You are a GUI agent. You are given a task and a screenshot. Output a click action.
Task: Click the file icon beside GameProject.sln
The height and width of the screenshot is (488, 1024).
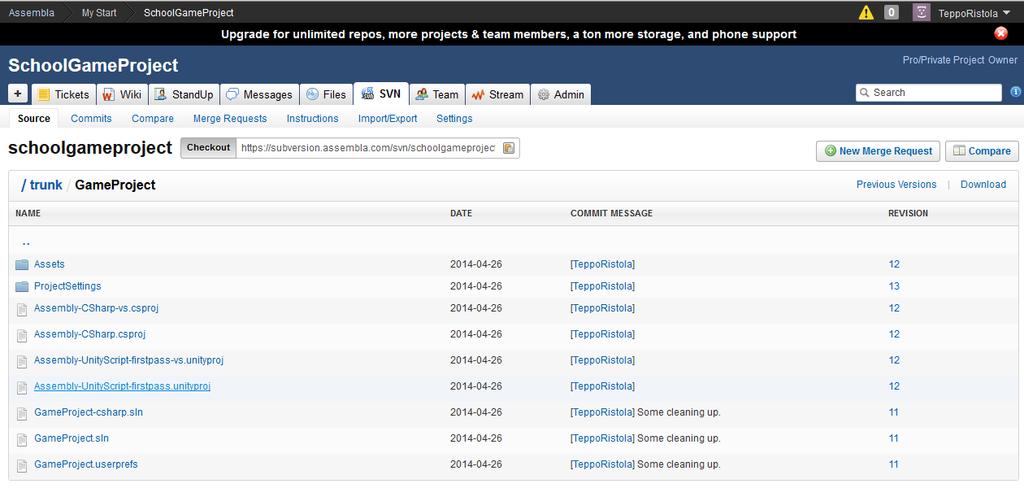(22, 440)
